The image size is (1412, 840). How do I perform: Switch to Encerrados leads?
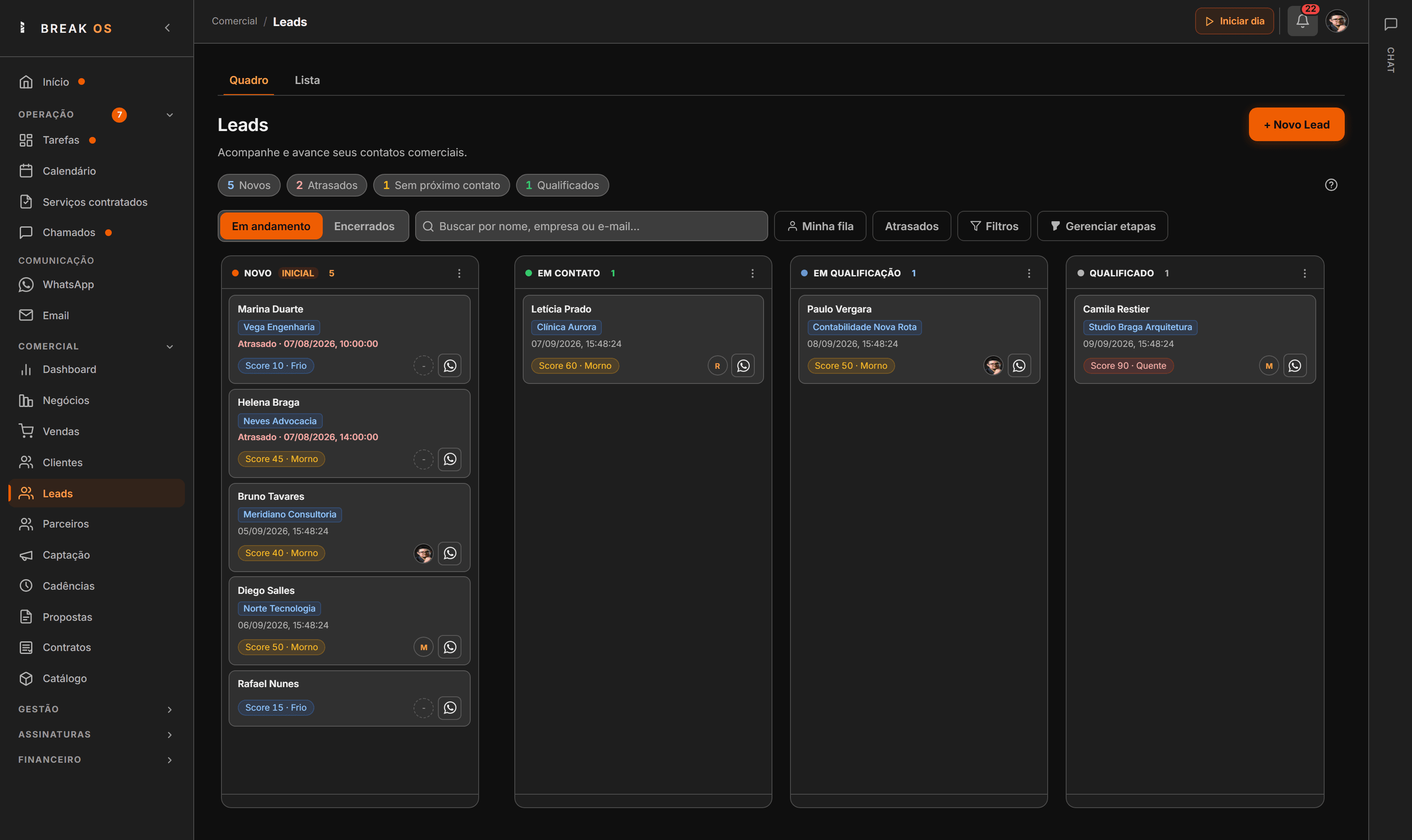coord(364,226)
